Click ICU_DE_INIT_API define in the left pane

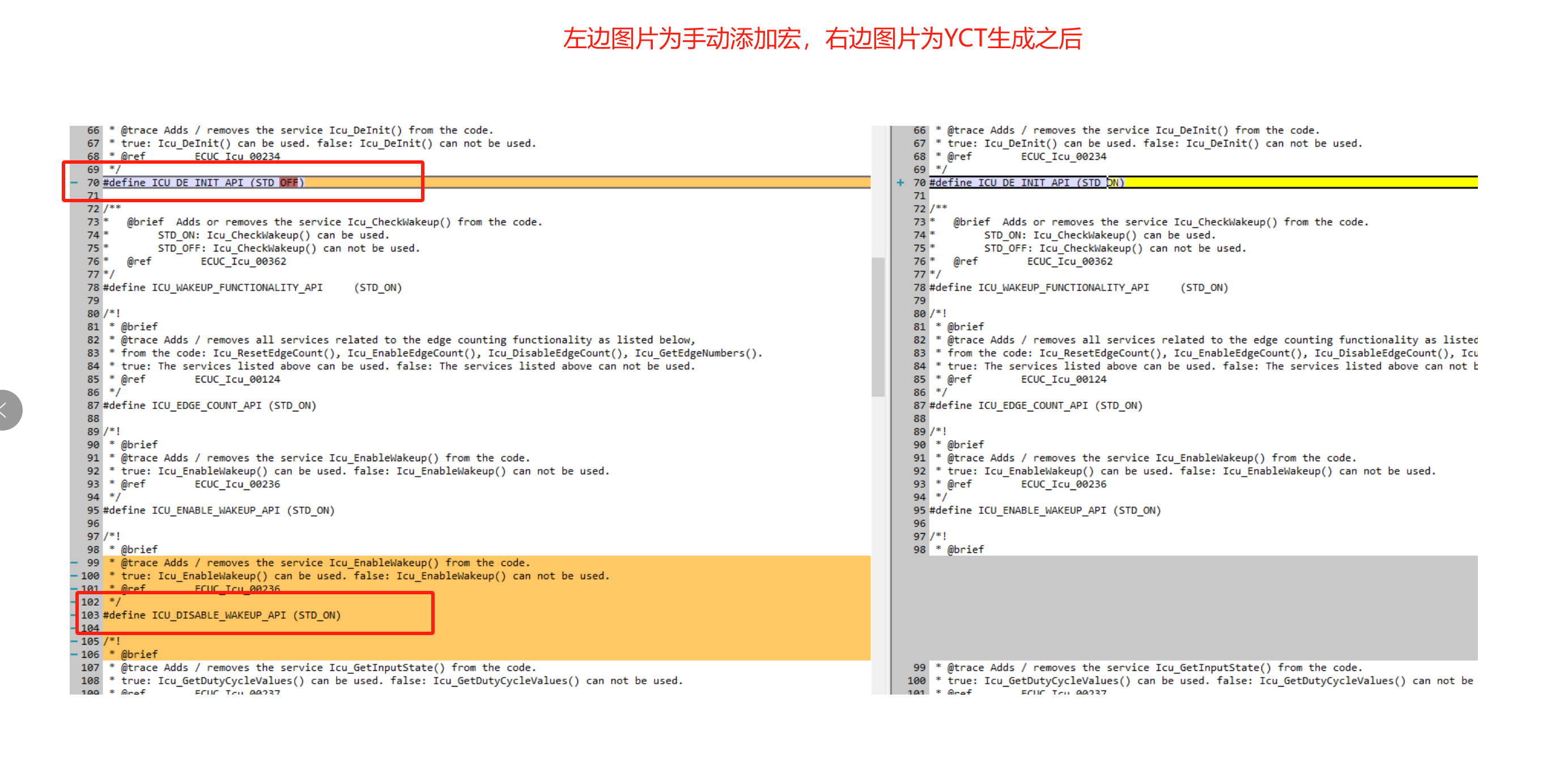pos(203,182)
